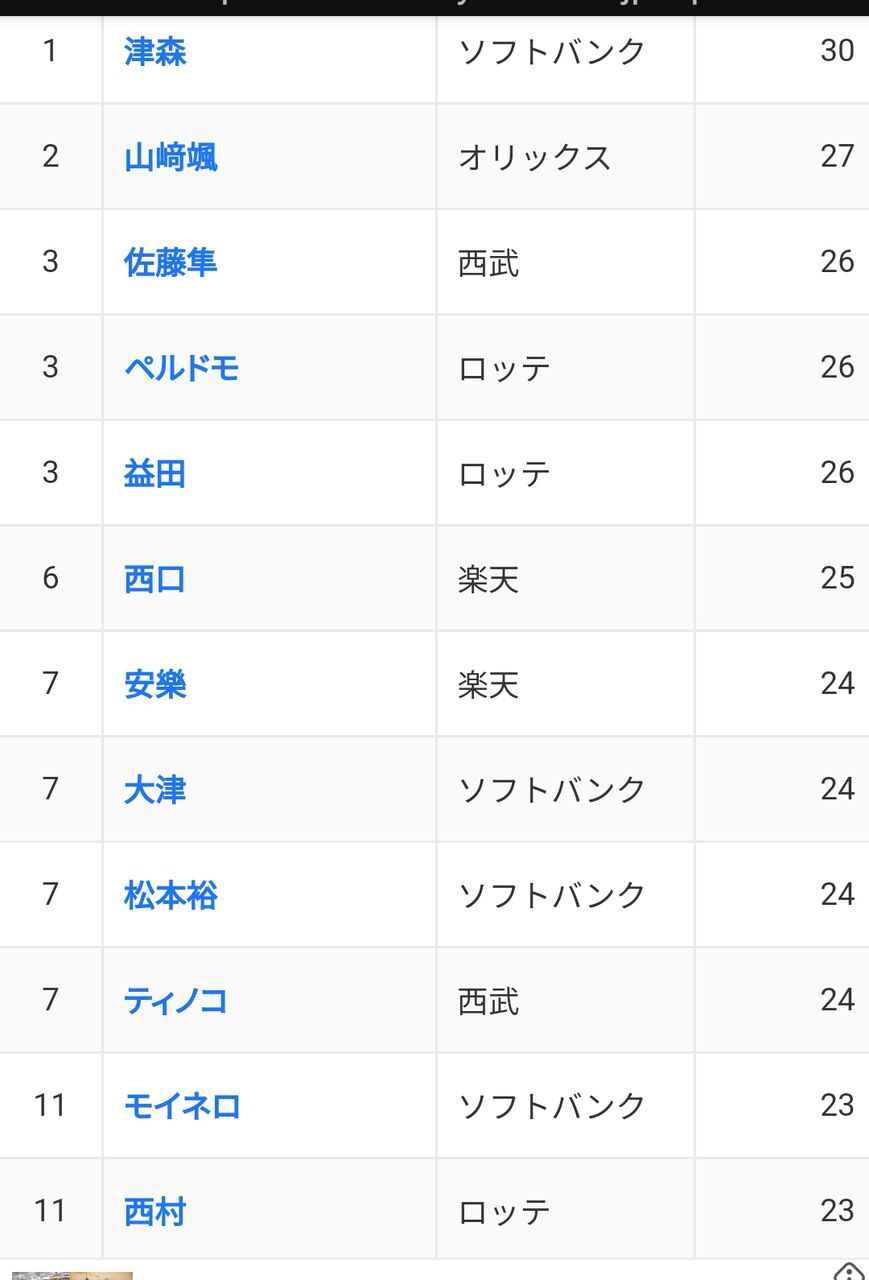
Task: Open the 益田 player page link
Action: [155, 474]
